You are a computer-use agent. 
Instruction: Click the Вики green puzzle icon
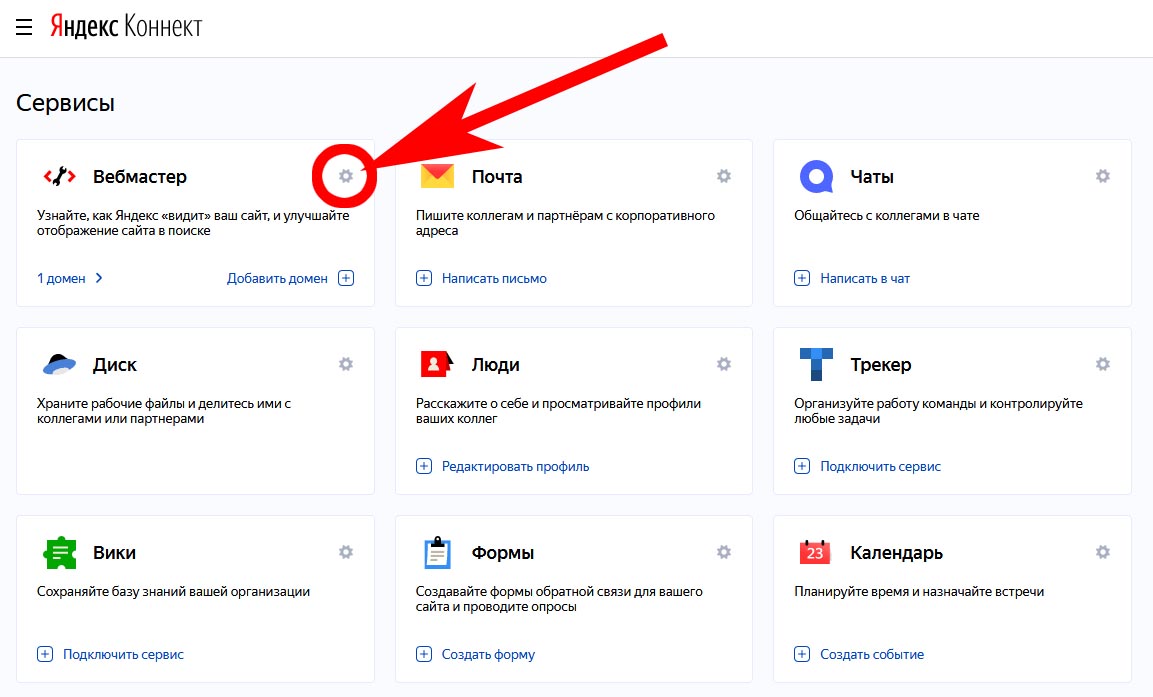60,553
